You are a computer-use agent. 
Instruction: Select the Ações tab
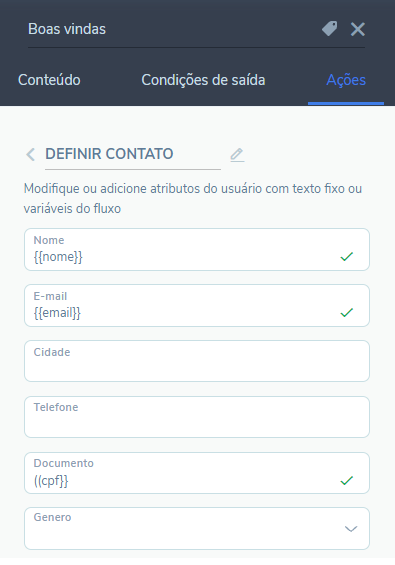click(x=346, y=80)
